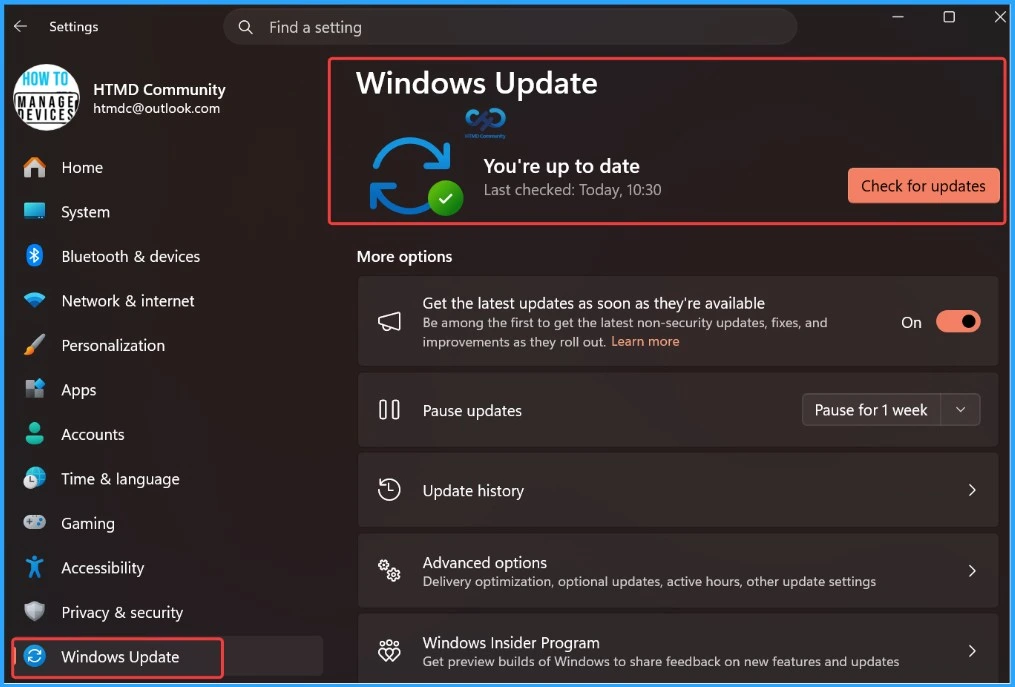Image resolution: width=1015 pixels, height=687 pixels.
Task: Select Personalization in the sidebar
Action: point(167,345)
